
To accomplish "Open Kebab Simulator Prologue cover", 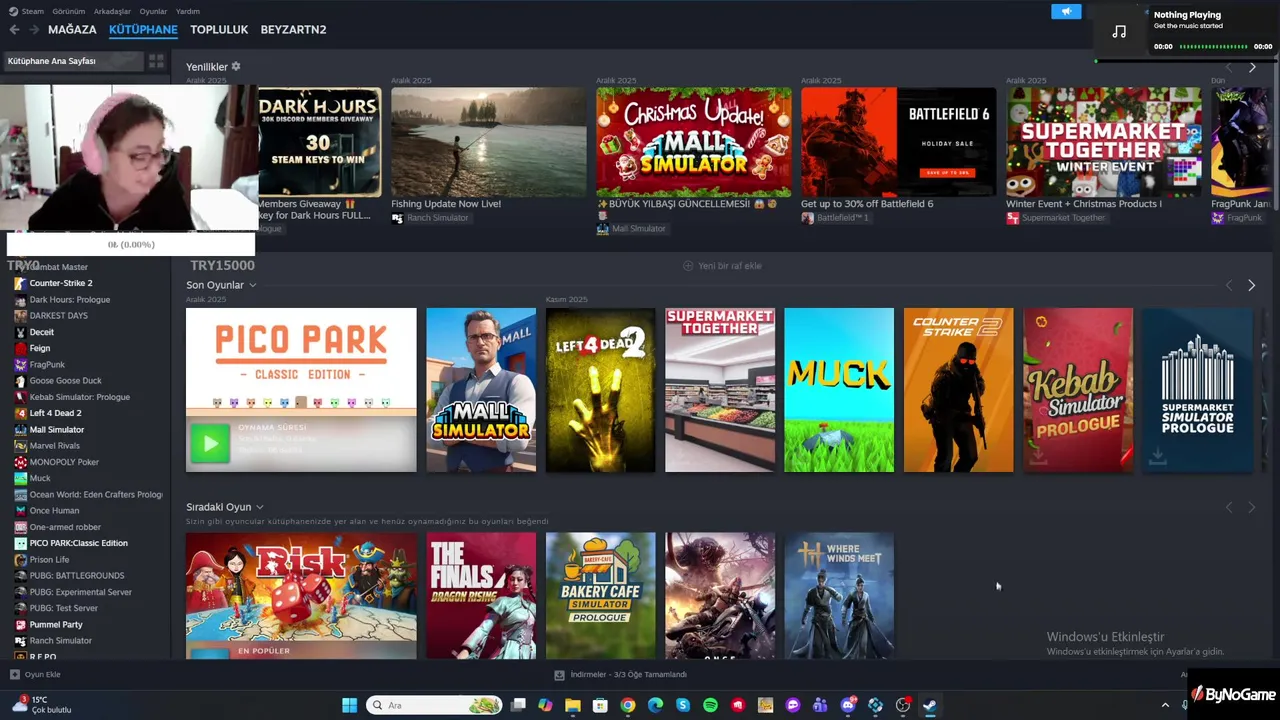I will coord(1078,390).
